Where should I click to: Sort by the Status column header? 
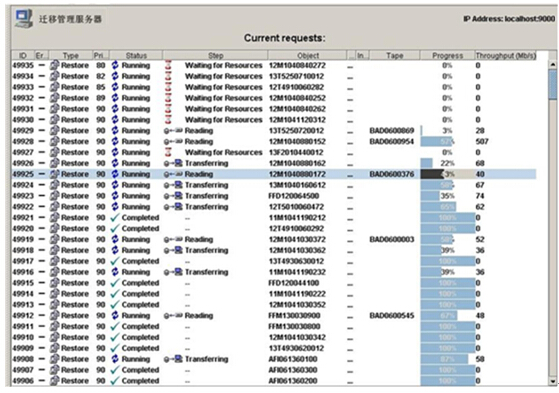(x=136, y=55)
